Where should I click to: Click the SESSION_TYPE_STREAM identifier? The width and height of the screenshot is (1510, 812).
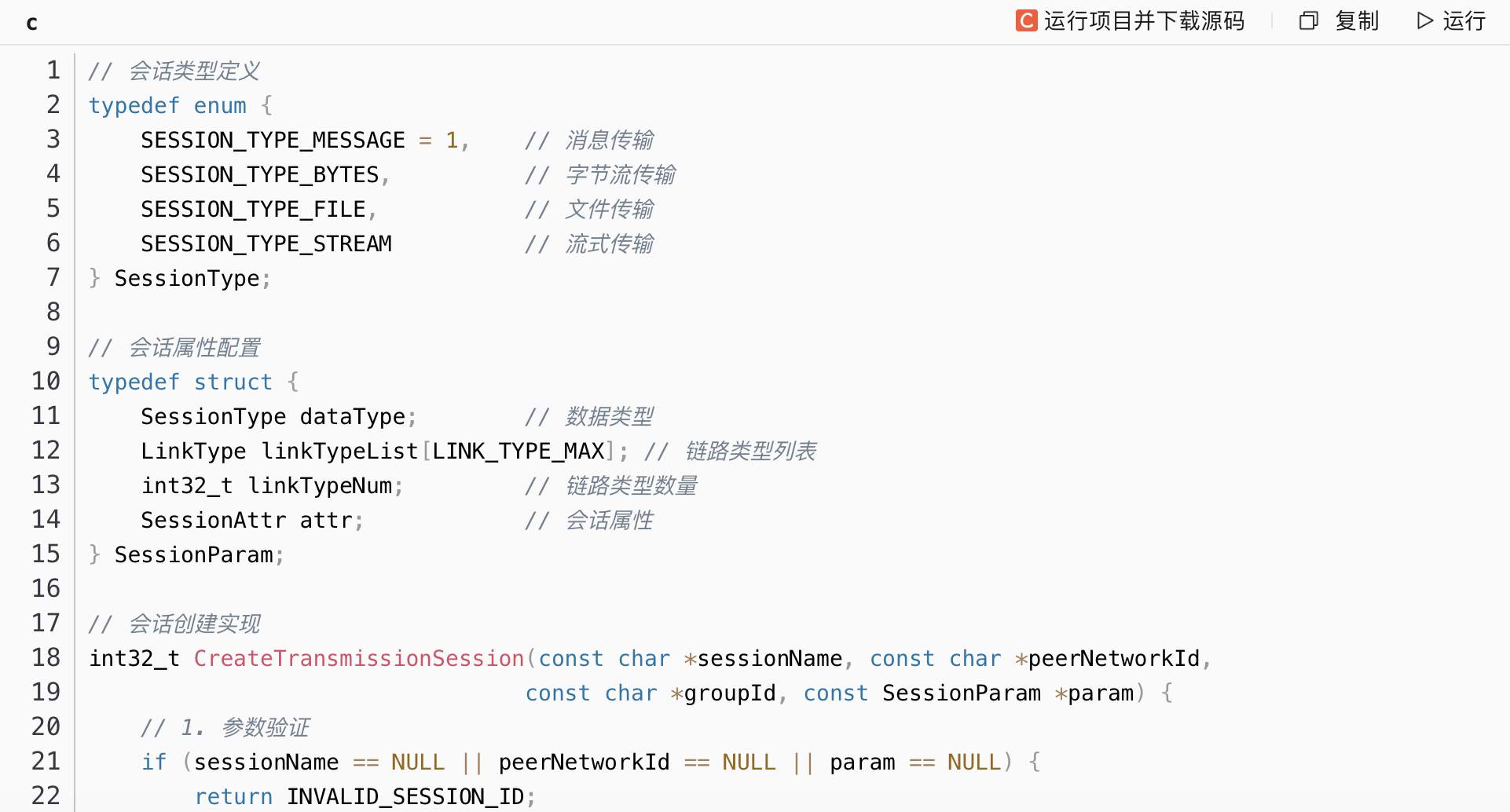pos(266,243)
